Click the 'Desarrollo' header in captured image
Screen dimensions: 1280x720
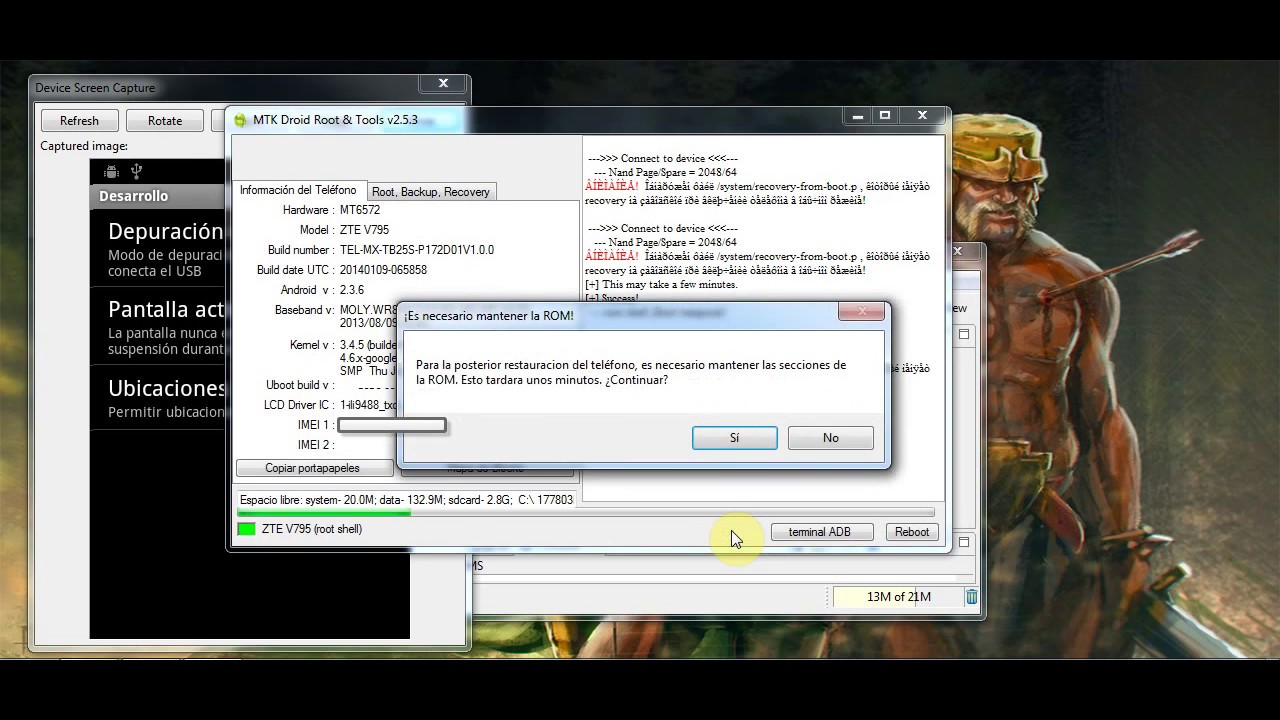[x=133, y=196]
